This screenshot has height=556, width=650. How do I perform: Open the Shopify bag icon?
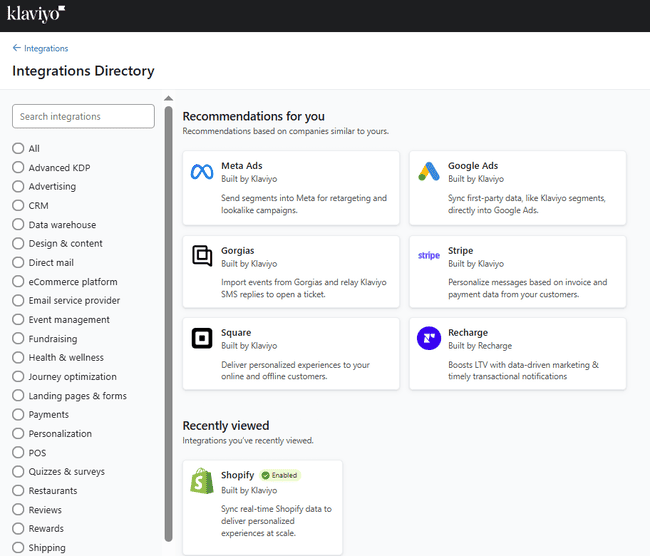coord(202,481)
